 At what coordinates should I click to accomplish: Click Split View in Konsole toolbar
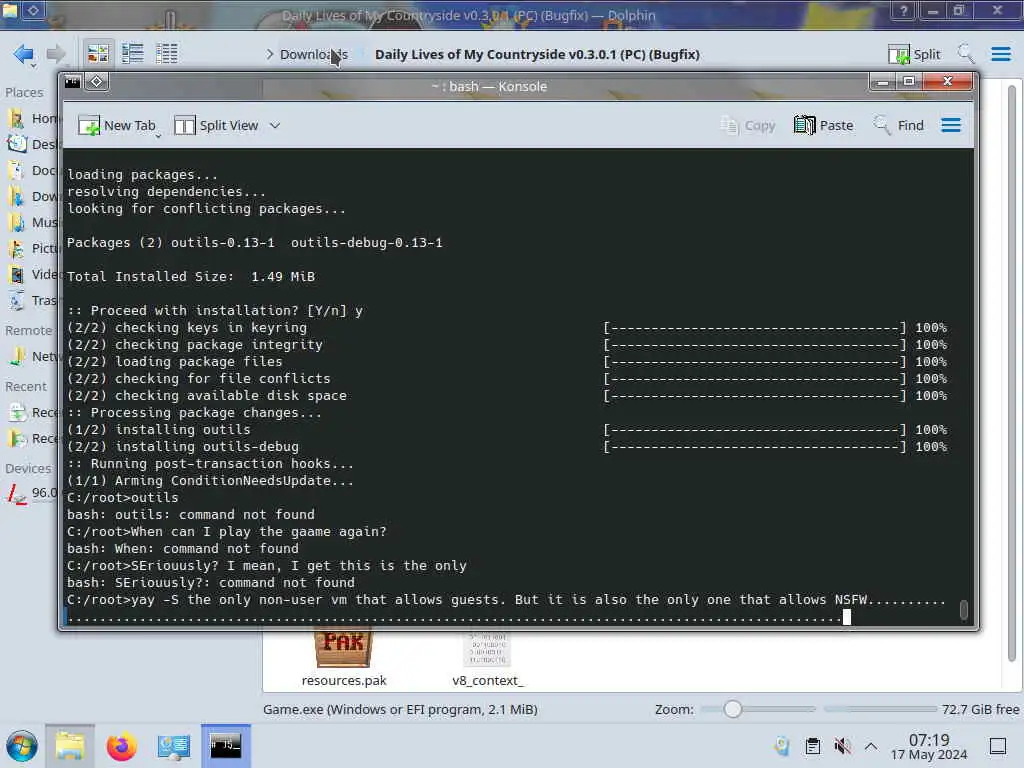216,125
